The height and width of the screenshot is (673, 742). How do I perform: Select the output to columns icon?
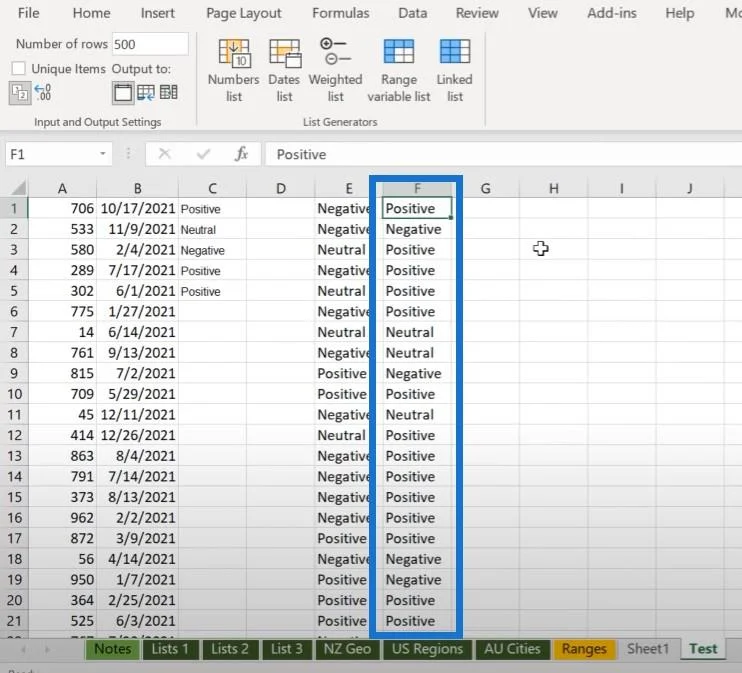click(x=168, y=92)
